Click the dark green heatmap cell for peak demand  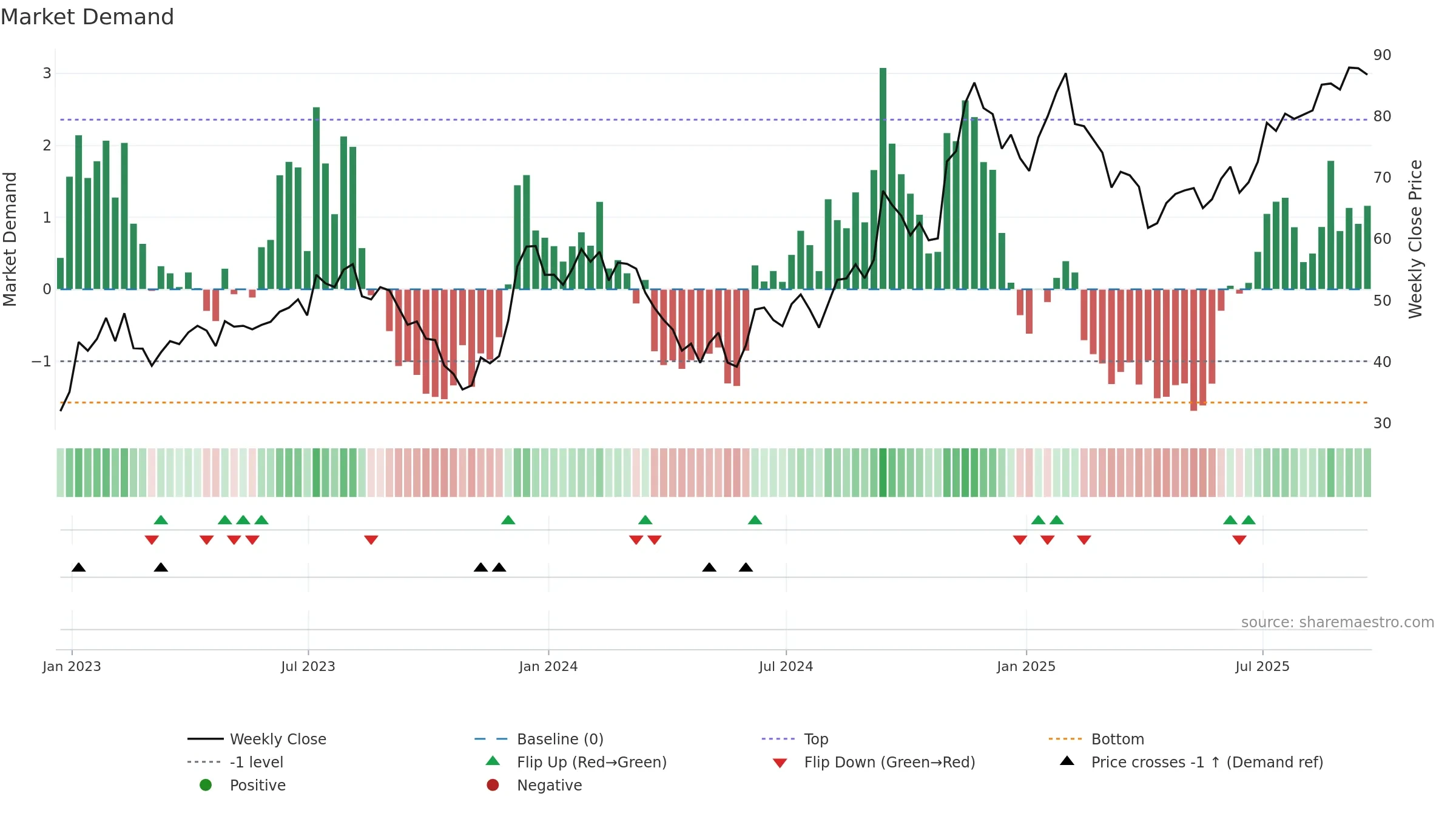click(883, 473)
